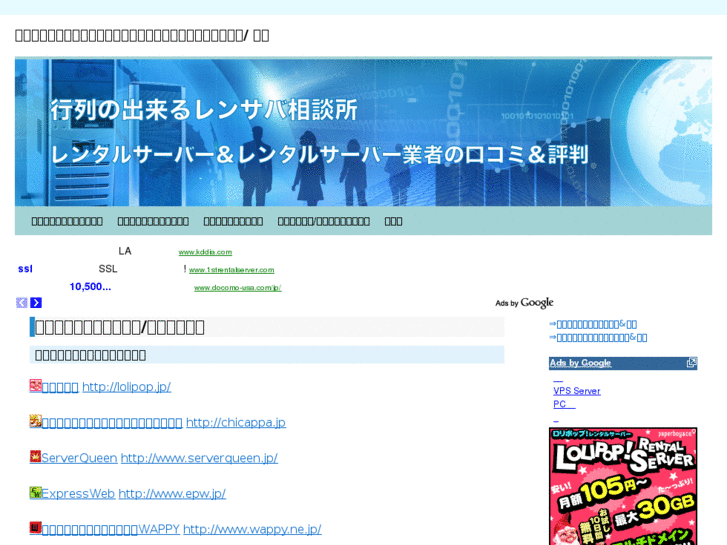Image resolution: width=727 pixels, height=545 pixels.
Task: Click the Ads by Google sidebar header link
Action: tap(580, 363)
